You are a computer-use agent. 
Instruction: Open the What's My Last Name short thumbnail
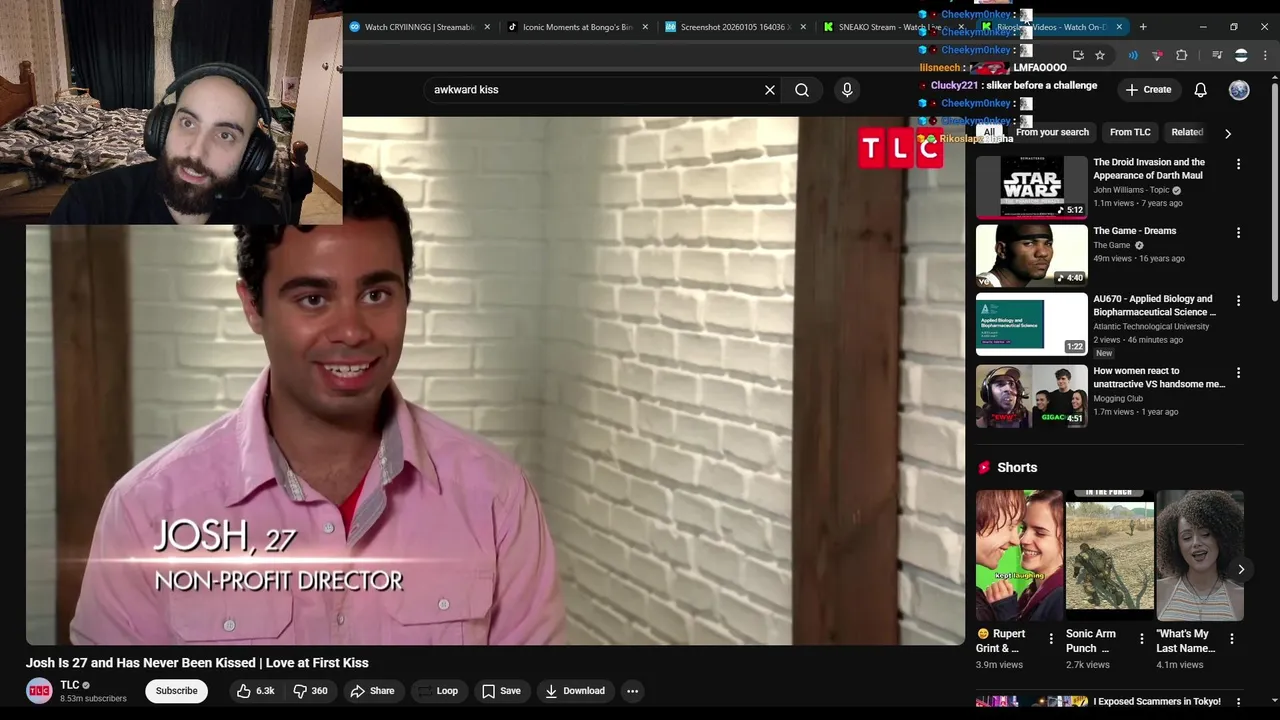click(1200, 555)
